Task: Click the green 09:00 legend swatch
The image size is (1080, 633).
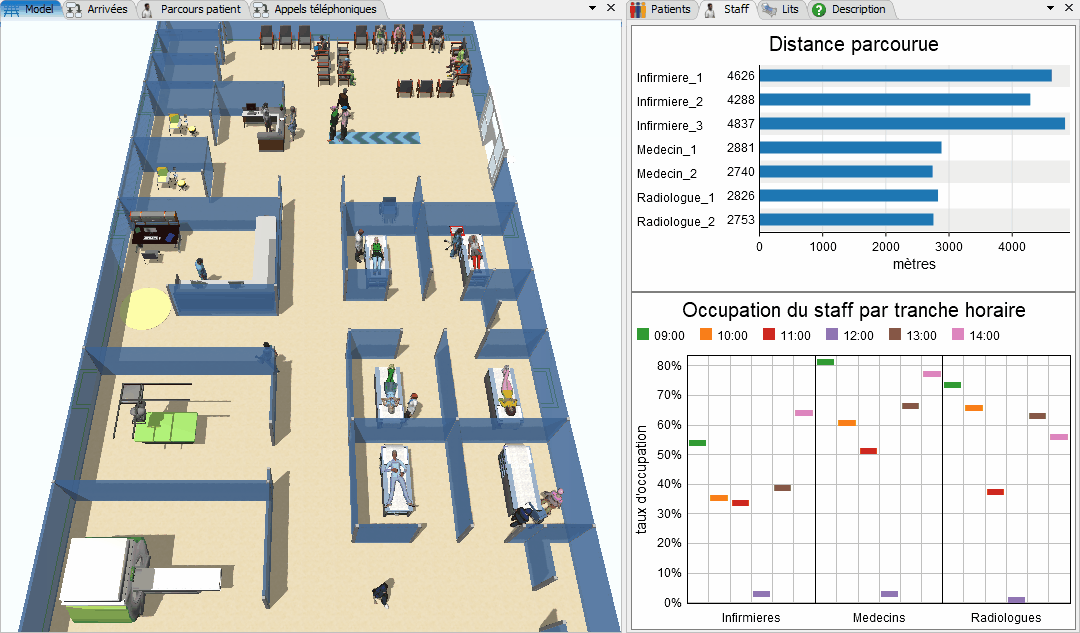Action: (x=643, y=335)
